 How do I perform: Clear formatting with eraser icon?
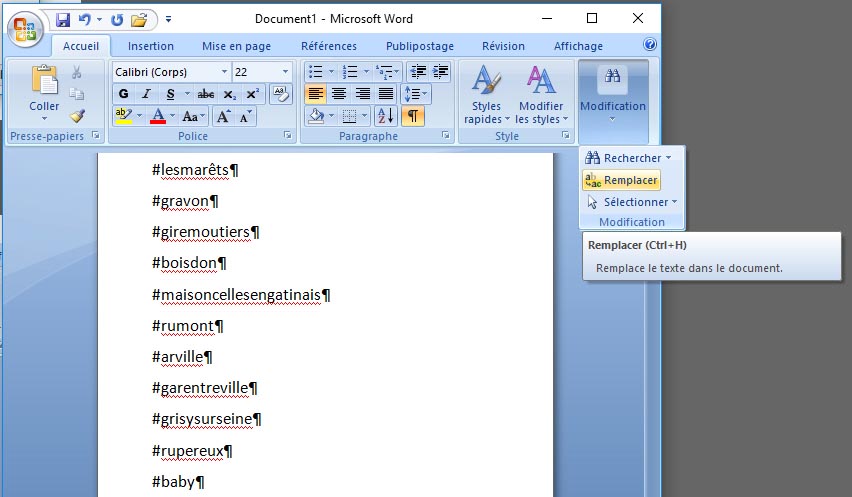280,94
